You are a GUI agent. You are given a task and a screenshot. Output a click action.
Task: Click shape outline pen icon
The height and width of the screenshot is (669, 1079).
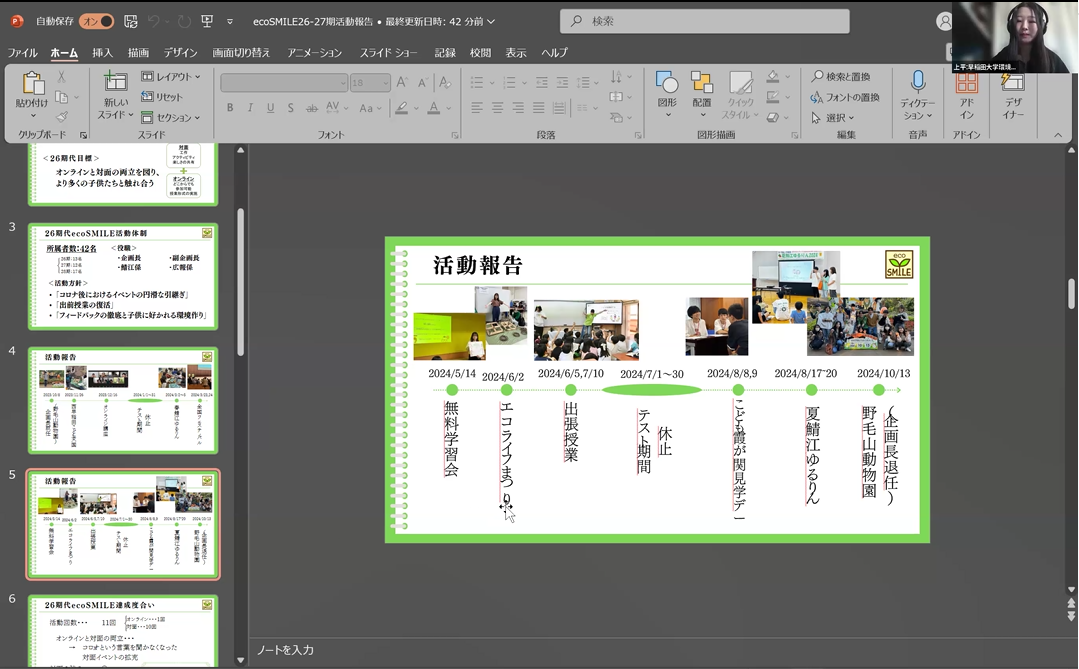pos(773,97)
